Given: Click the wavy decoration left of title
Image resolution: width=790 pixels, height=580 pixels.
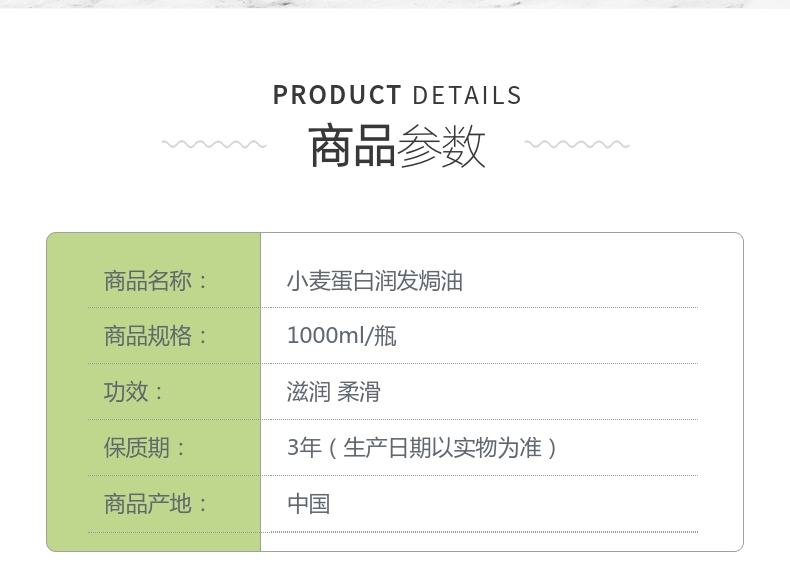Looking at the screenshot, I should [x=214, y=145].
